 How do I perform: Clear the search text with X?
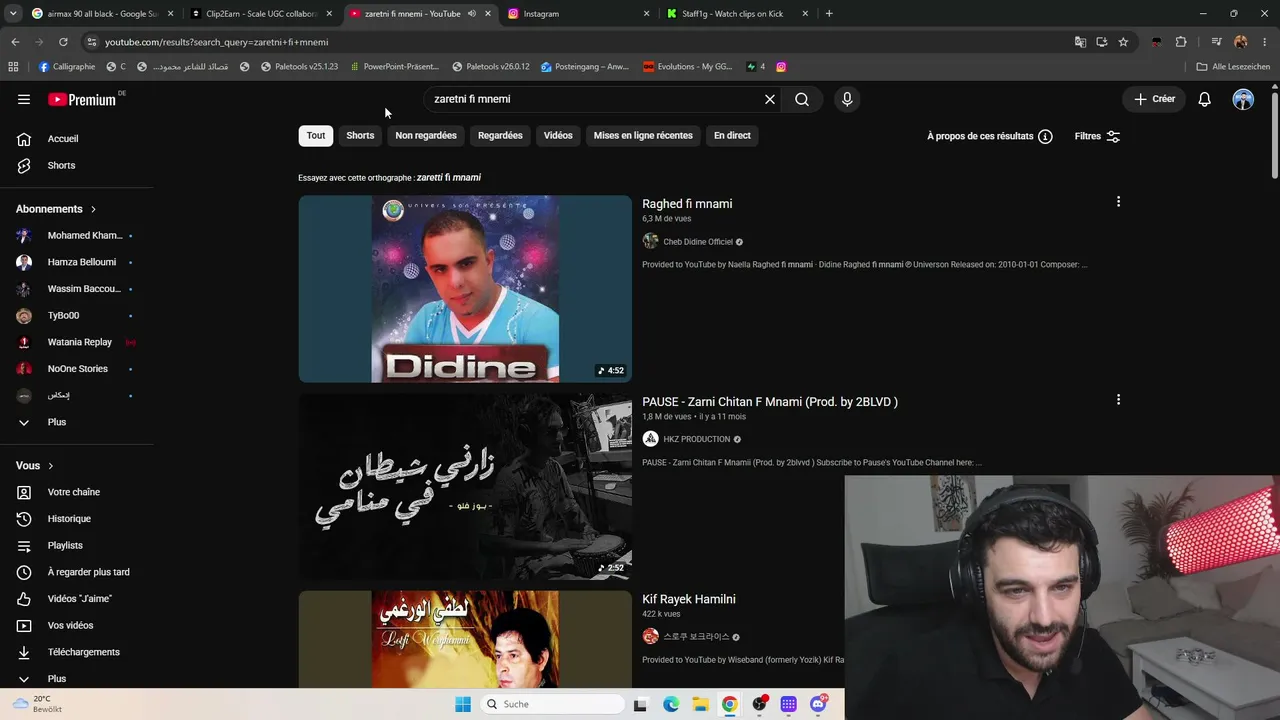(770, 99)
